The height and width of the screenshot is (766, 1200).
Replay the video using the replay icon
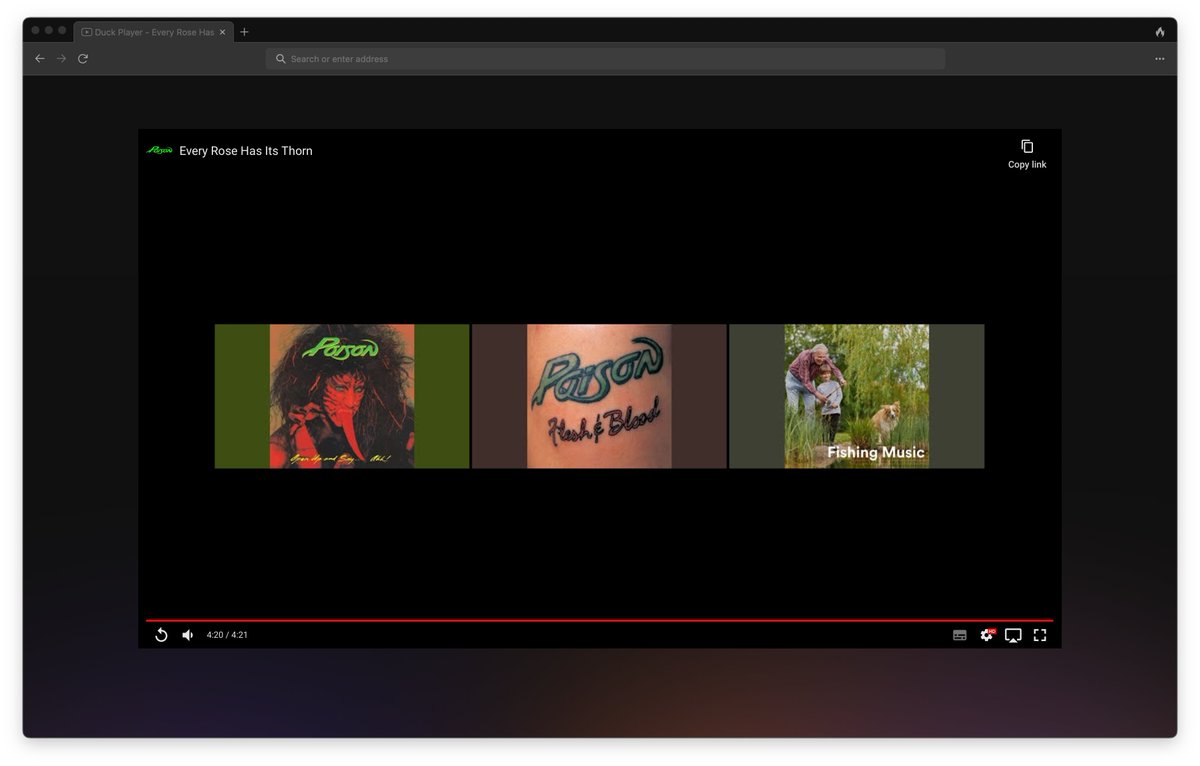tap(161, 635)
